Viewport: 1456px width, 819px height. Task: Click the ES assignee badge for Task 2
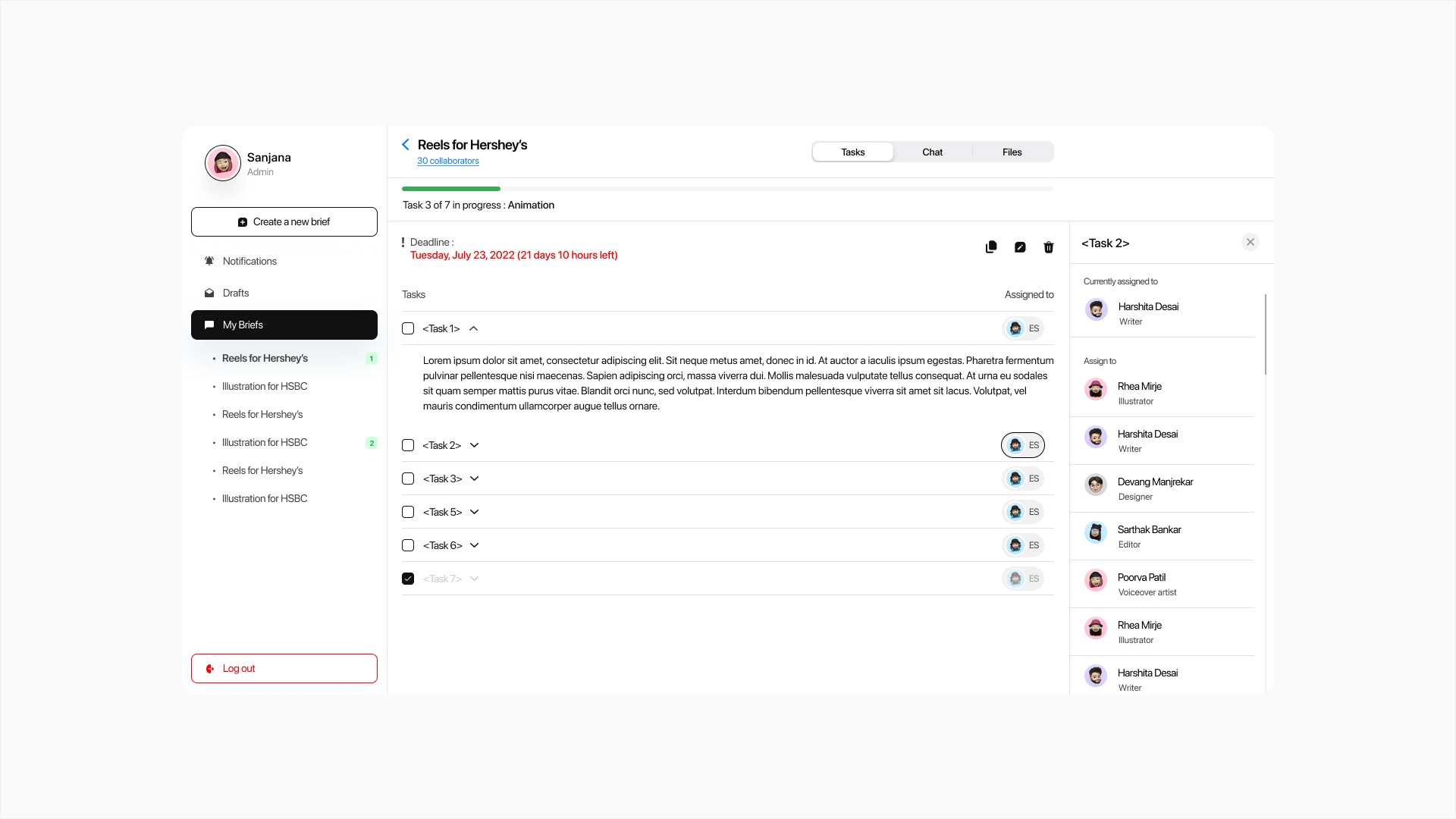coord(1023,445)
